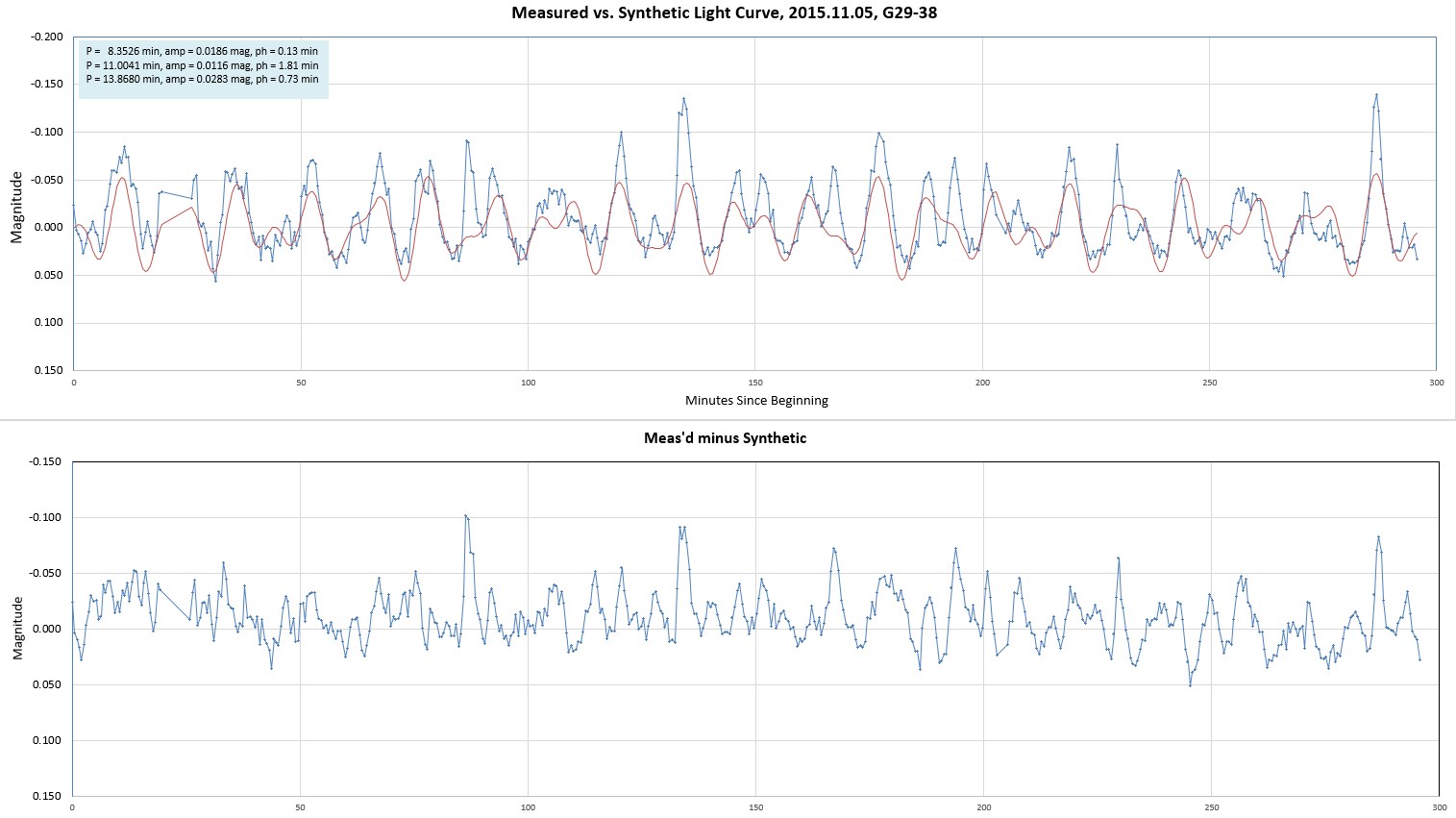
Task: Click the bottom chart y-axis value 0.100
Action: 49,740
